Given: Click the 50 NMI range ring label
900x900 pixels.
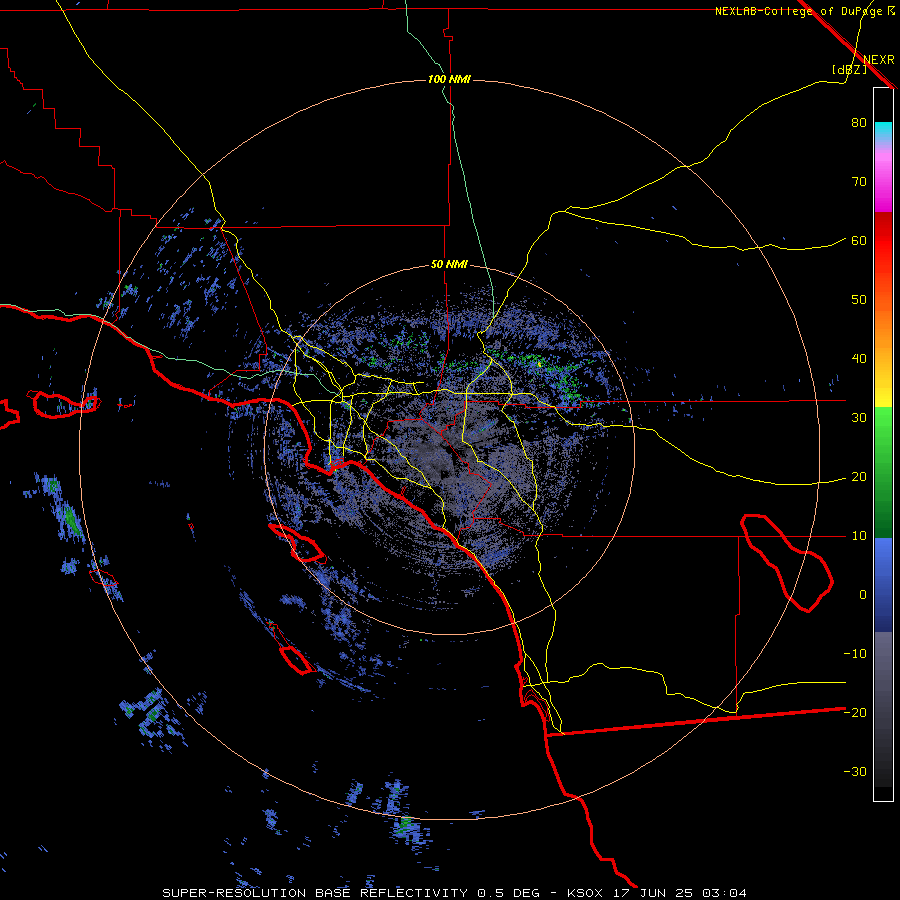Looking at the screenshot, I should 449,265.
